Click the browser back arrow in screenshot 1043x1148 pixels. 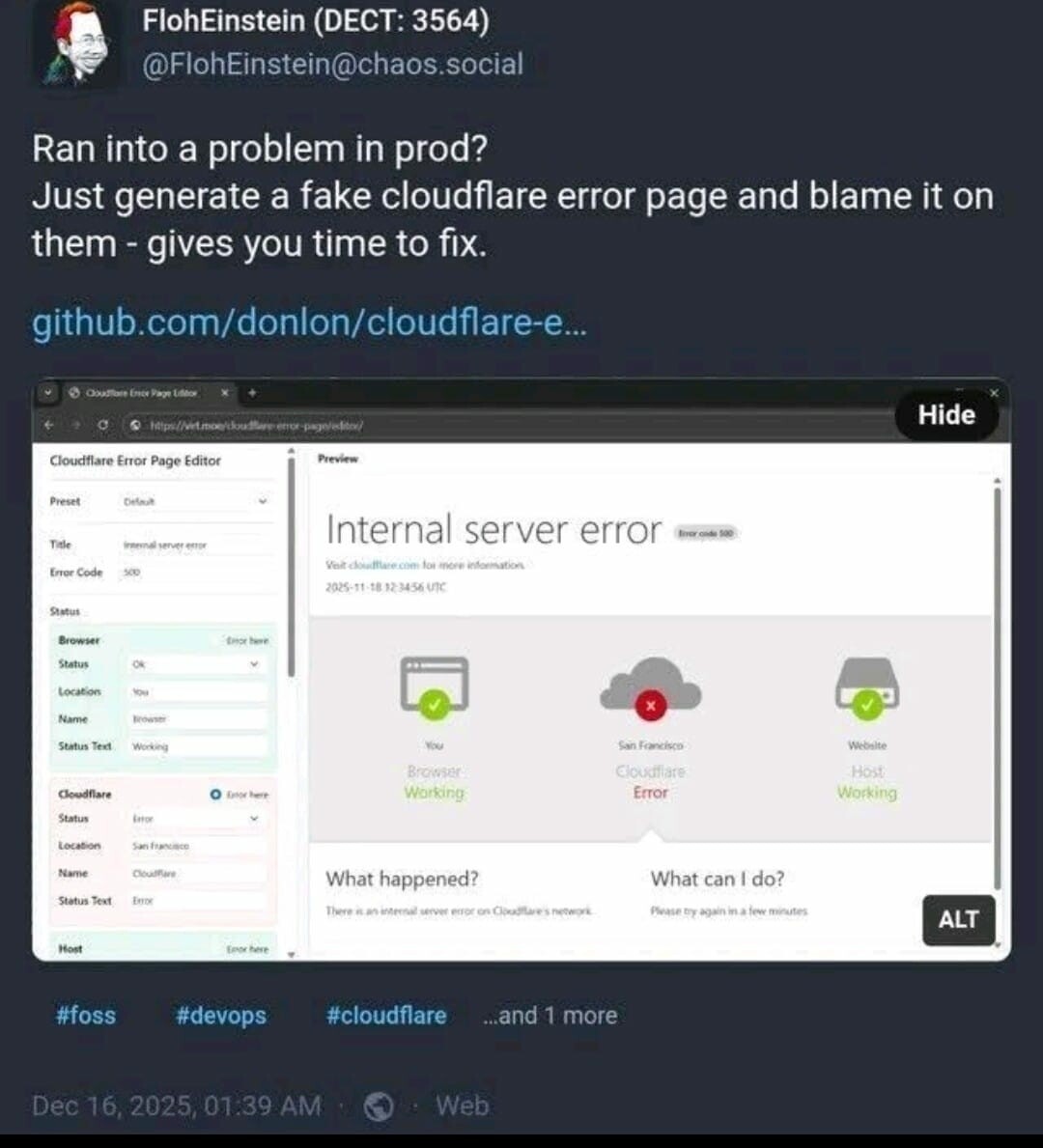pos(49,425)
